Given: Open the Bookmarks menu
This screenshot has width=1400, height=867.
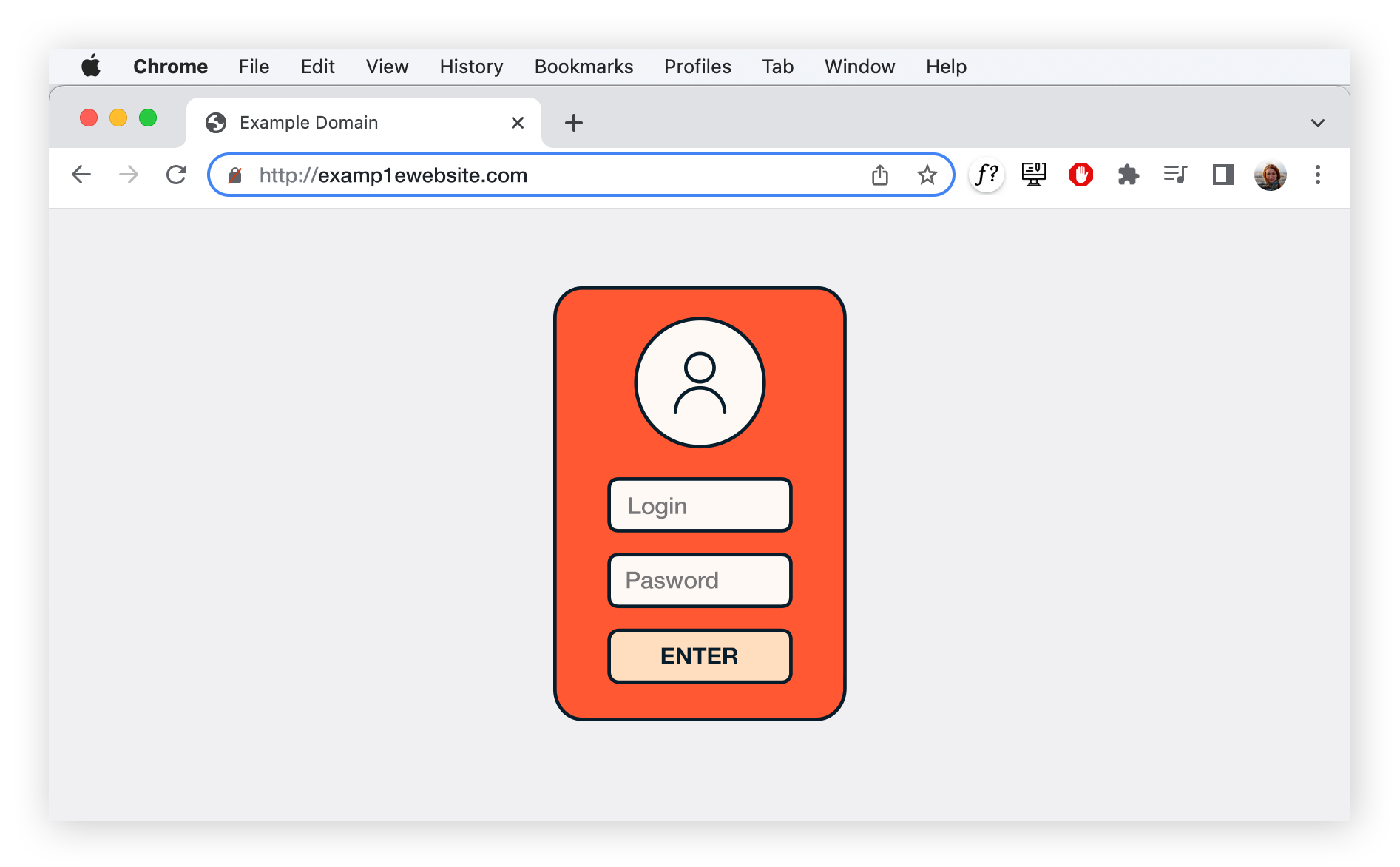Looking at the screenshot, I should pos(584,67).
